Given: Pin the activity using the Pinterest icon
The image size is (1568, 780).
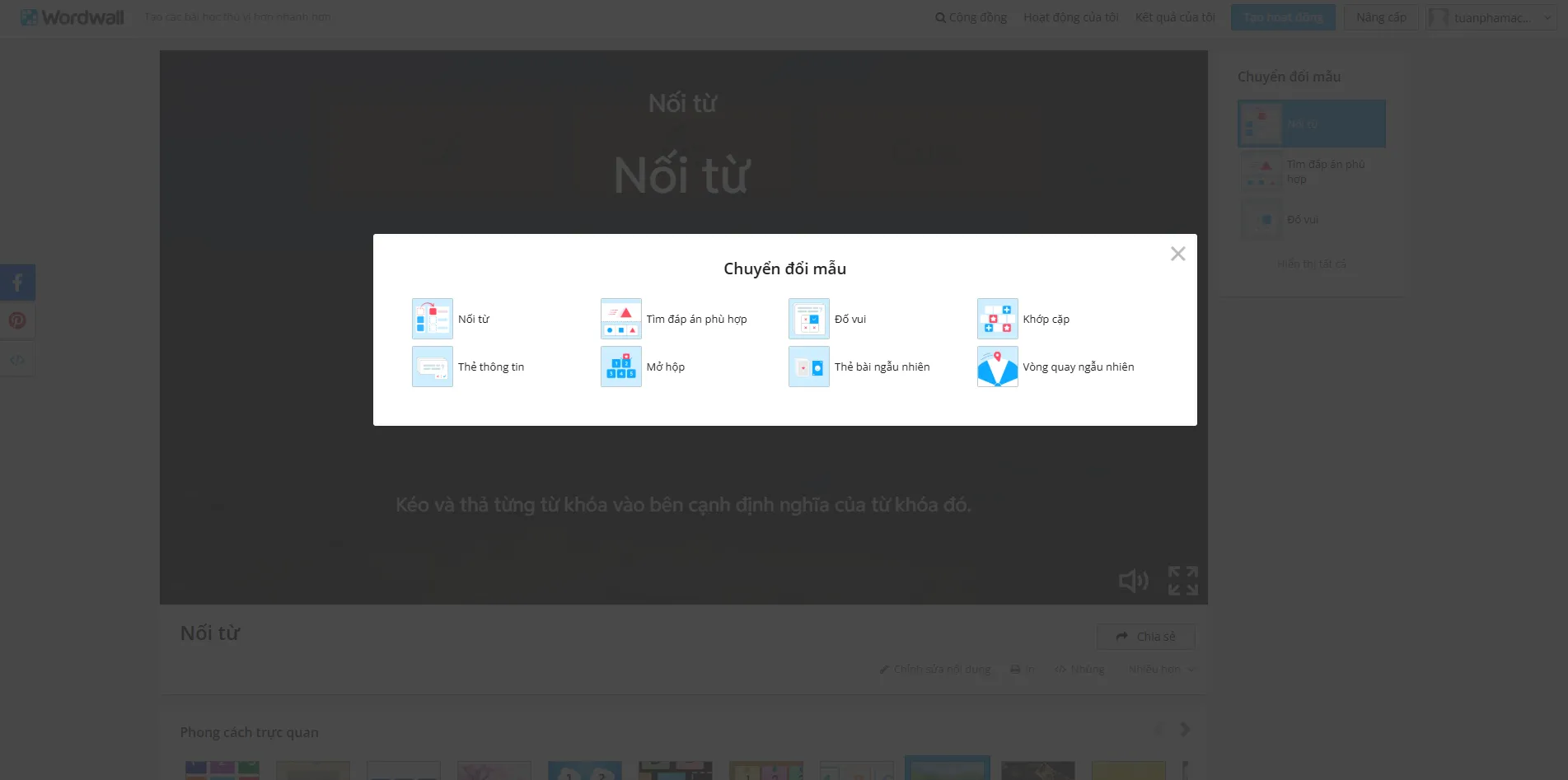Looking at the screenshot, I should point(17,320).
